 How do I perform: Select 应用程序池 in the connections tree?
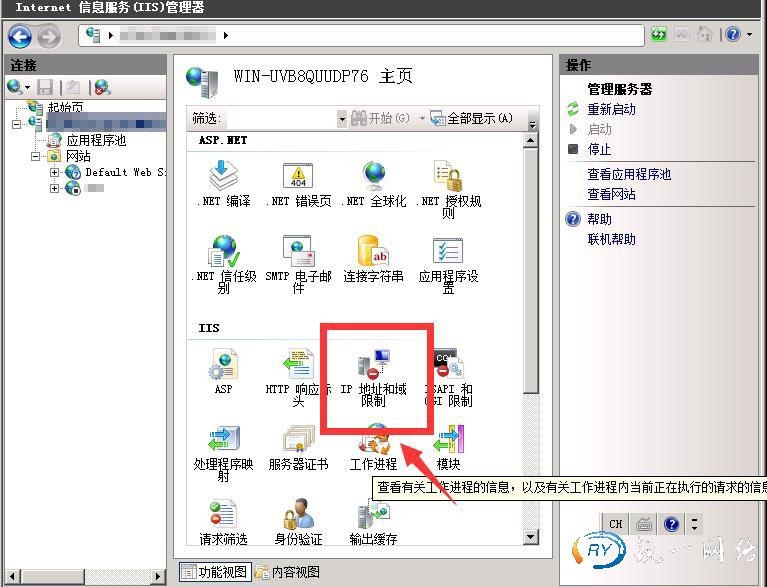[95, 141]
